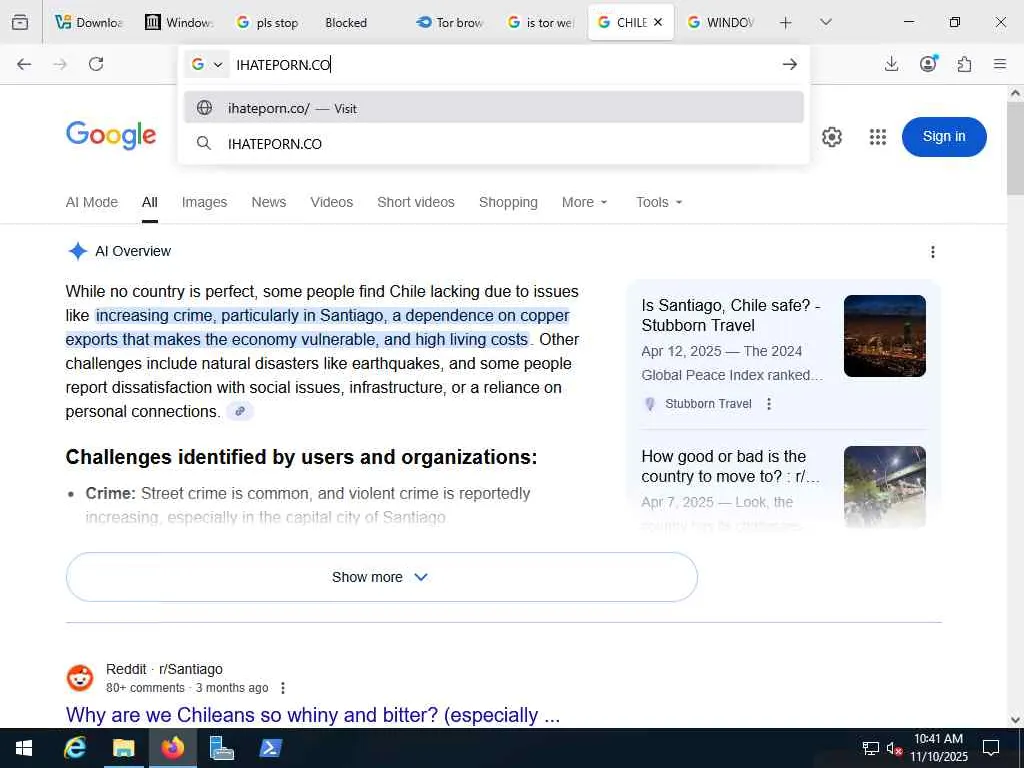
Task: Select the Videos search filter
Action: tap(332, 202)
